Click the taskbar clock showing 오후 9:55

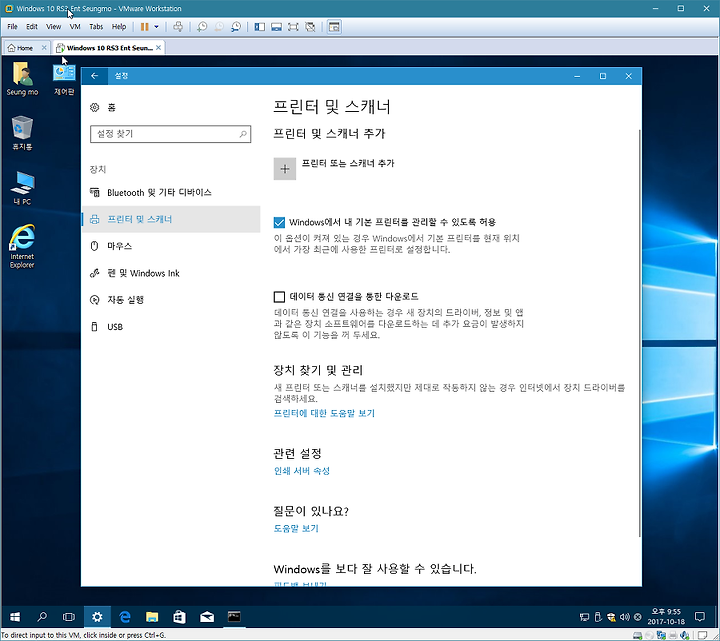[666, 617]
